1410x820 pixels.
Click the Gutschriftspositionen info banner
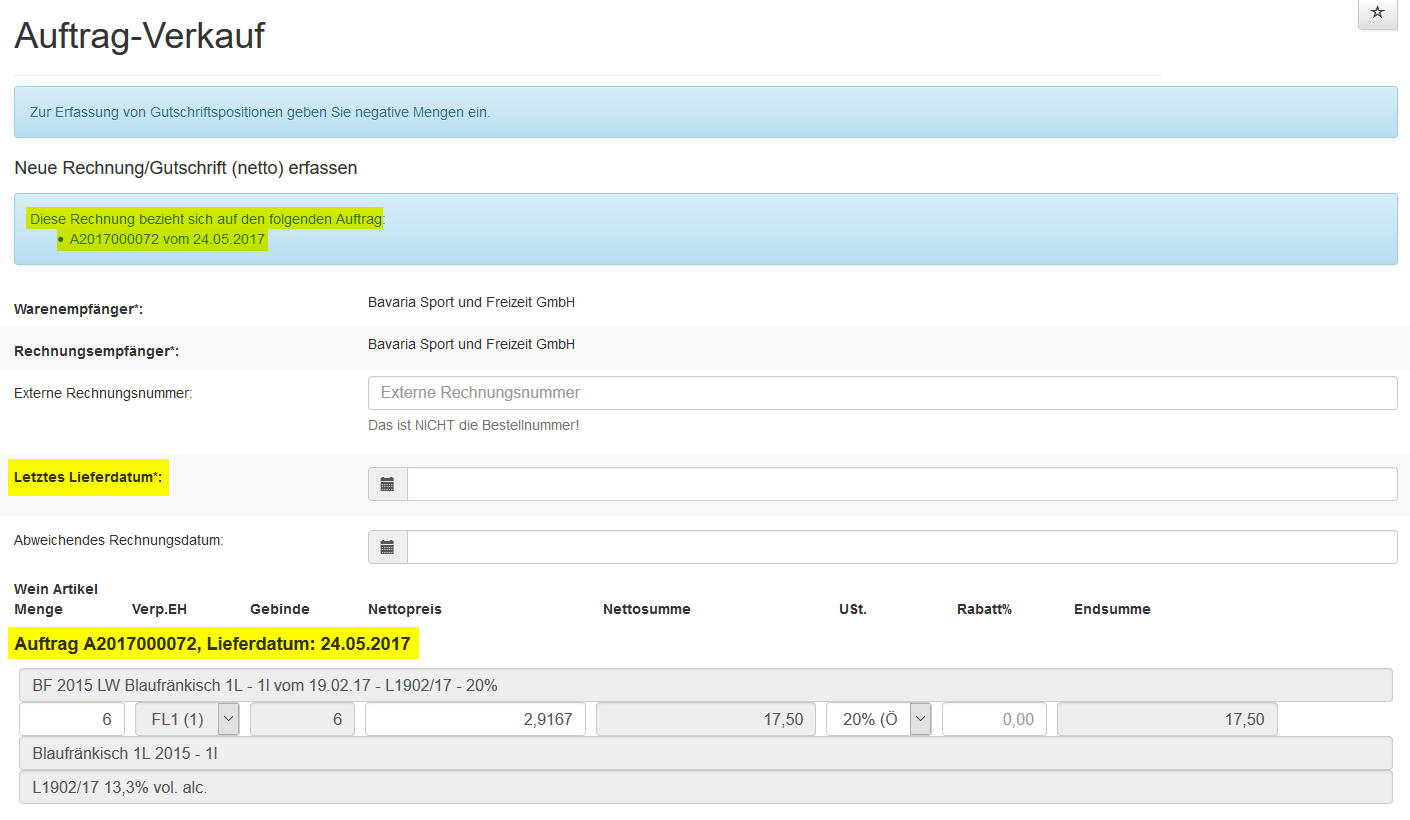pos(705,112)
